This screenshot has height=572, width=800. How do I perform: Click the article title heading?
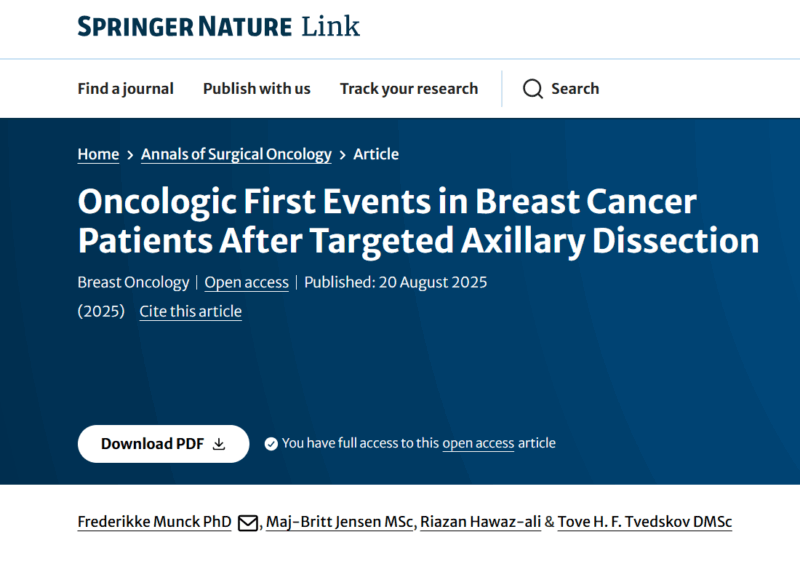tap(418, 221)
